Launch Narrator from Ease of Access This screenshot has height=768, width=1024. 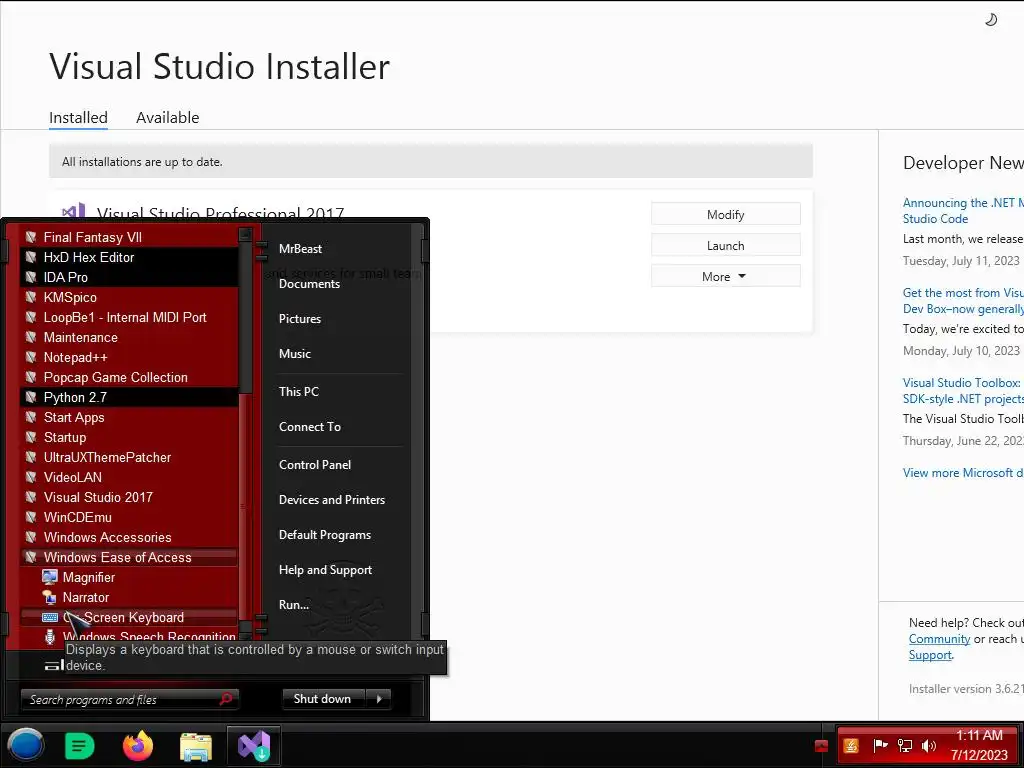(x=129, y=598)
